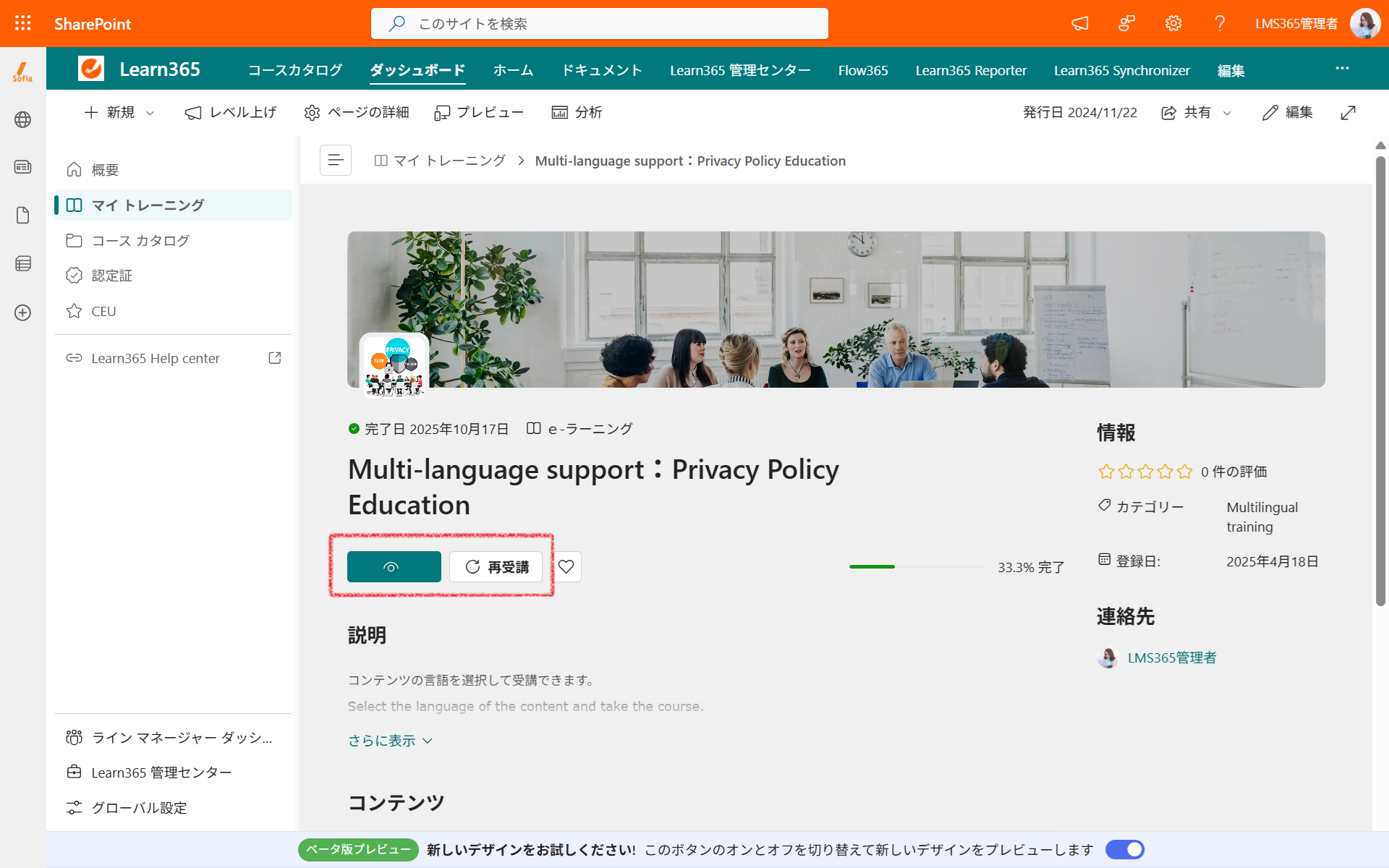
Task: Click the 再受講 retake button
Action: tap(496, 566)
